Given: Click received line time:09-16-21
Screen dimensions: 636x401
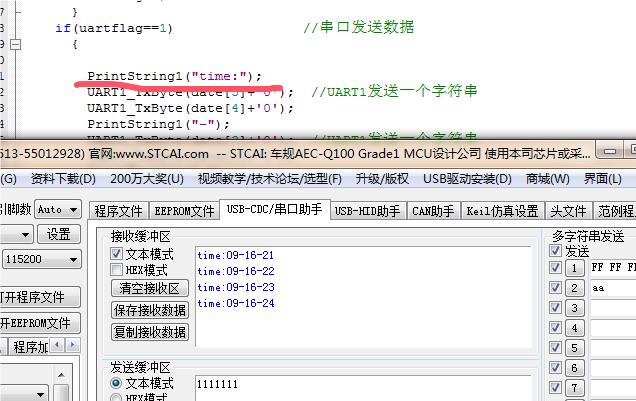Looking at the screenshot, I should 236,255.
